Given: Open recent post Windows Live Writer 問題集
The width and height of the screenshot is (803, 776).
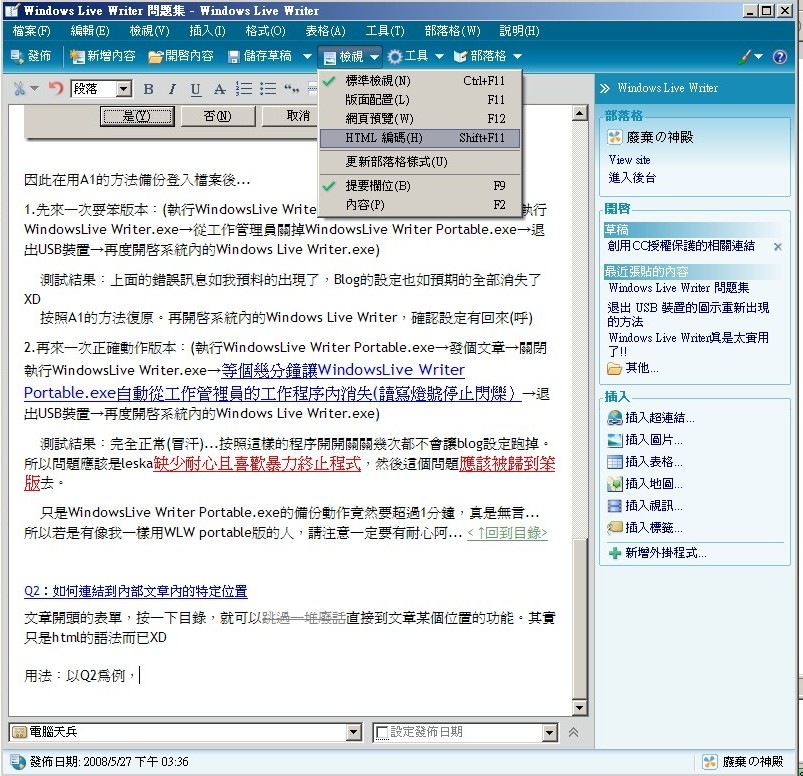Looking at the screenshot, I should 679,288.
